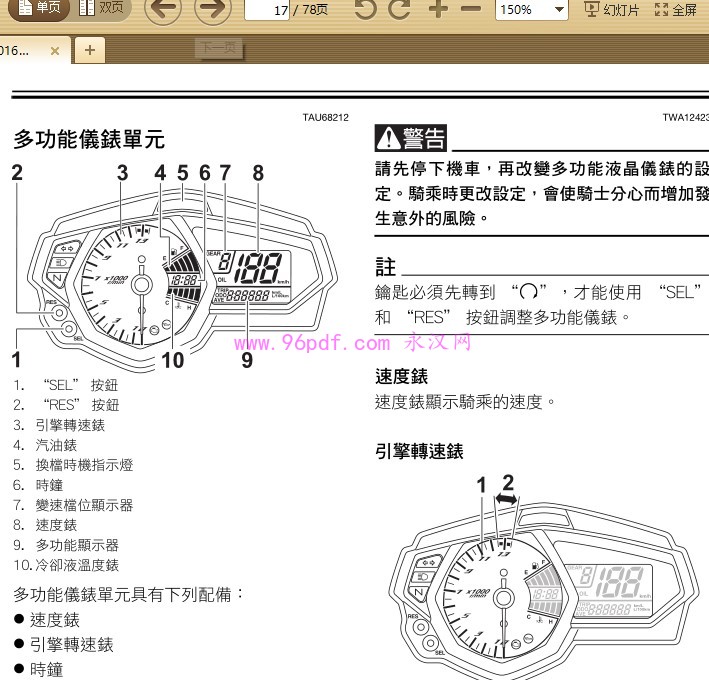709x680 pixels.
Task: Start slideshow mode (幻灯片)
Action: (x=611, y=9)
